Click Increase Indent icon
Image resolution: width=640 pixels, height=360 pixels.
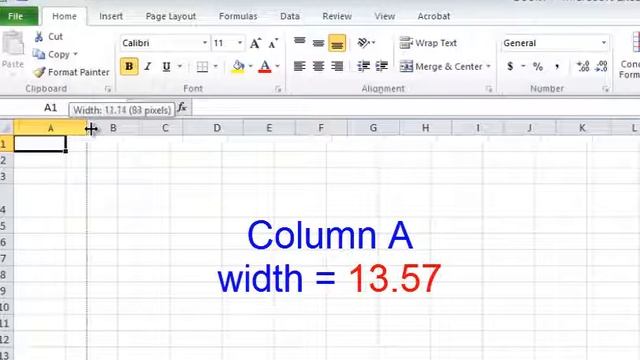pyautogui.click(x=382, y=66)
